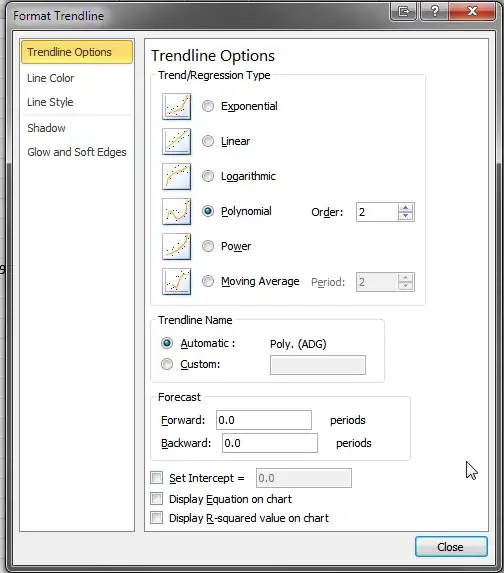
Task: Click the Exponential trendline chart icon
Action: [x=177, y=106]
